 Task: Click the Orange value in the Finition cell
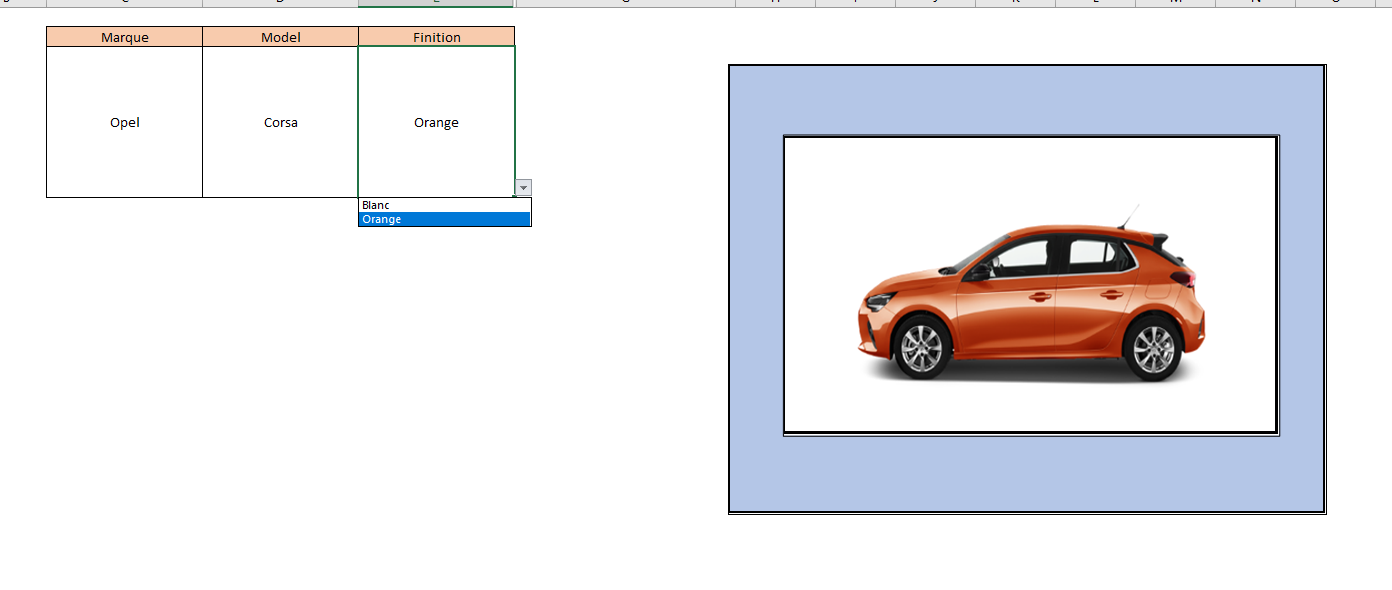point(437,123)
